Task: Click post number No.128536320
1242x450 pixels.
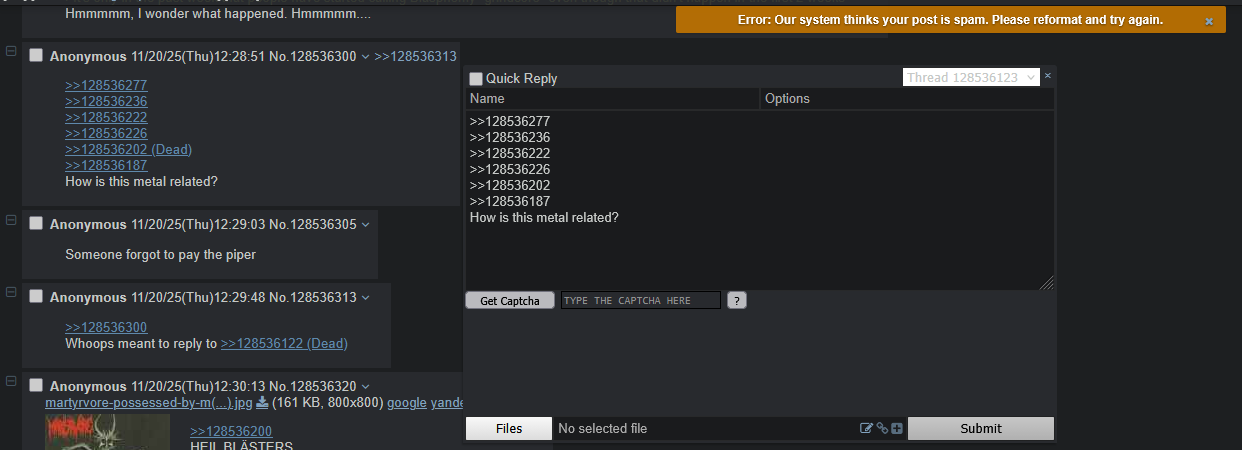Action: click(x=312, y=386)
